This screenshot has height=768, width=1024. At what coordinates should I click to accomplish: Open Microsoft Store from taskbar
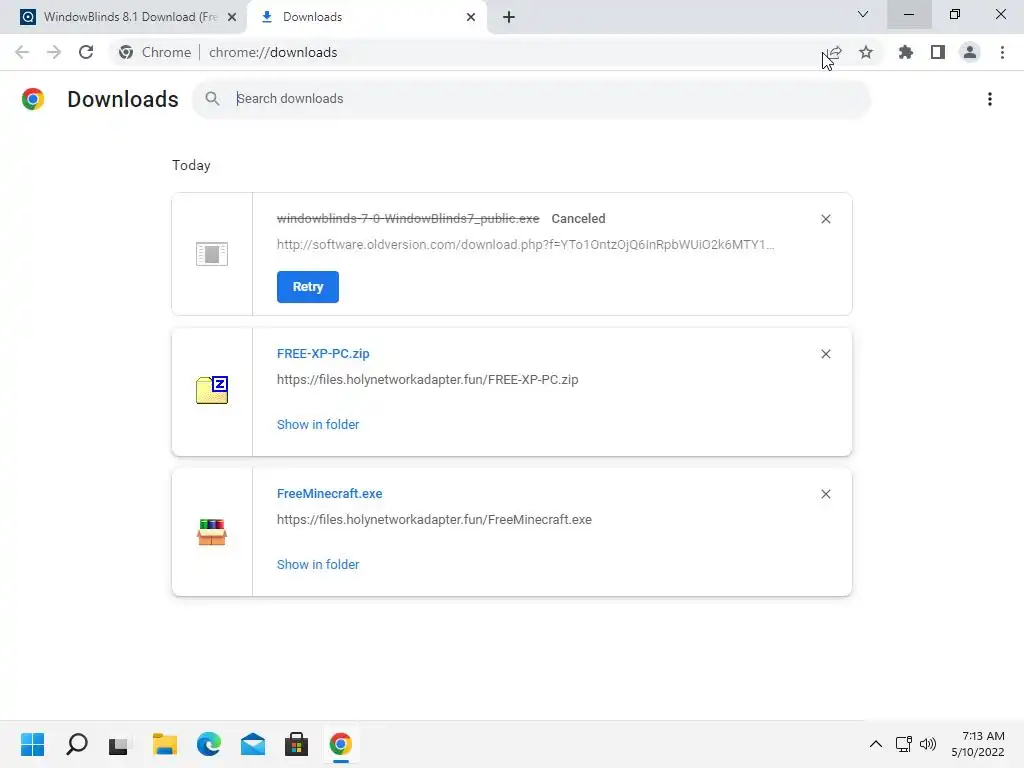pyautogui.click(x=296, y=744)
